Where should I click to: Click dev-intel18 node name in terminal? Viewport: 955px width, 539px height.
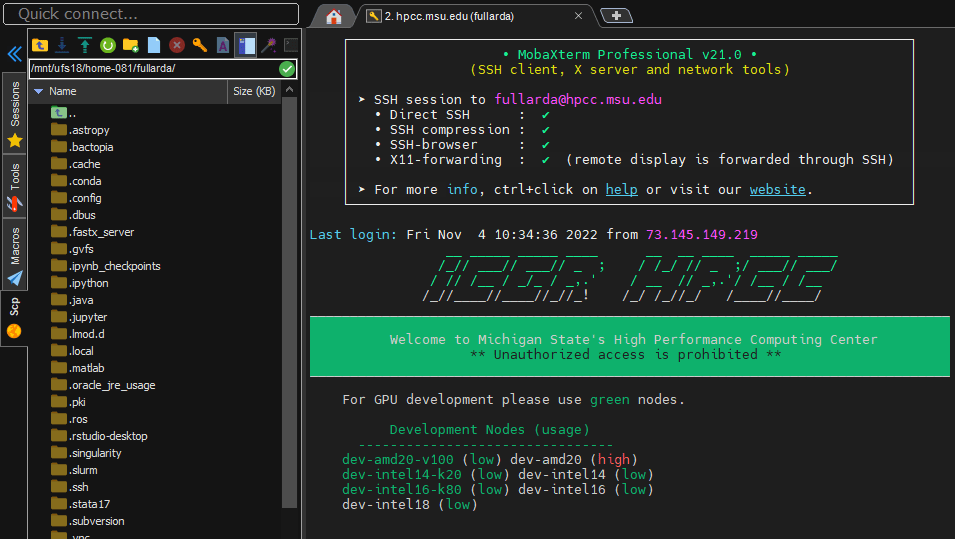click(x=386, y=504)
